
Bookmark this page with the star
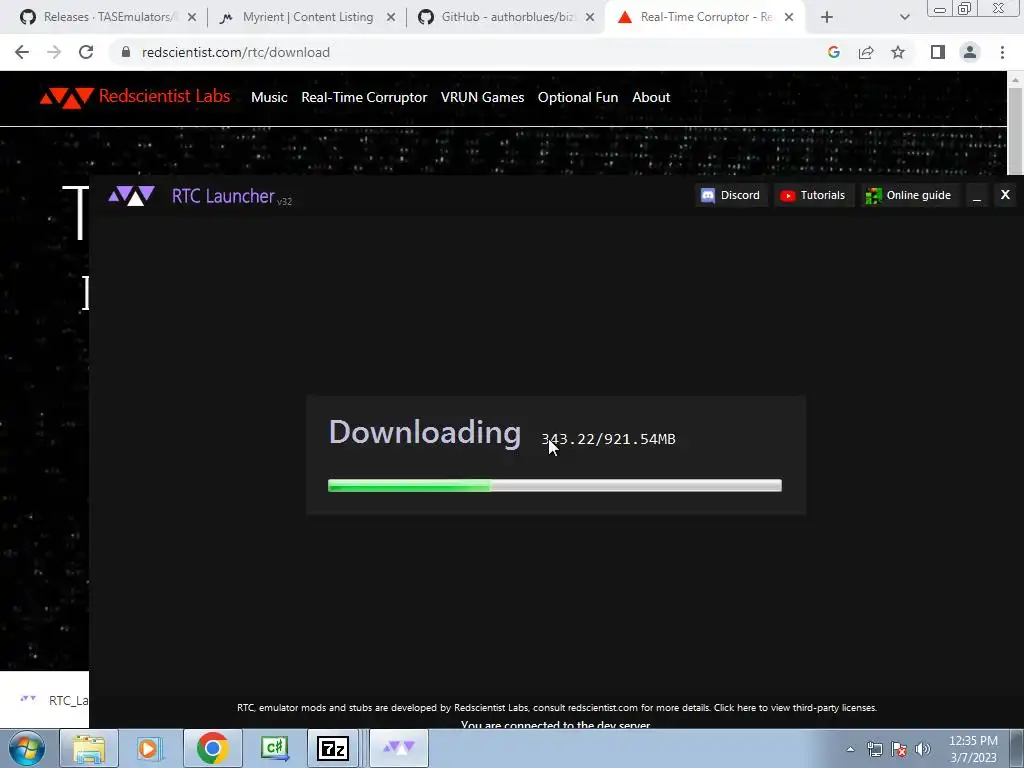point(898,52)
